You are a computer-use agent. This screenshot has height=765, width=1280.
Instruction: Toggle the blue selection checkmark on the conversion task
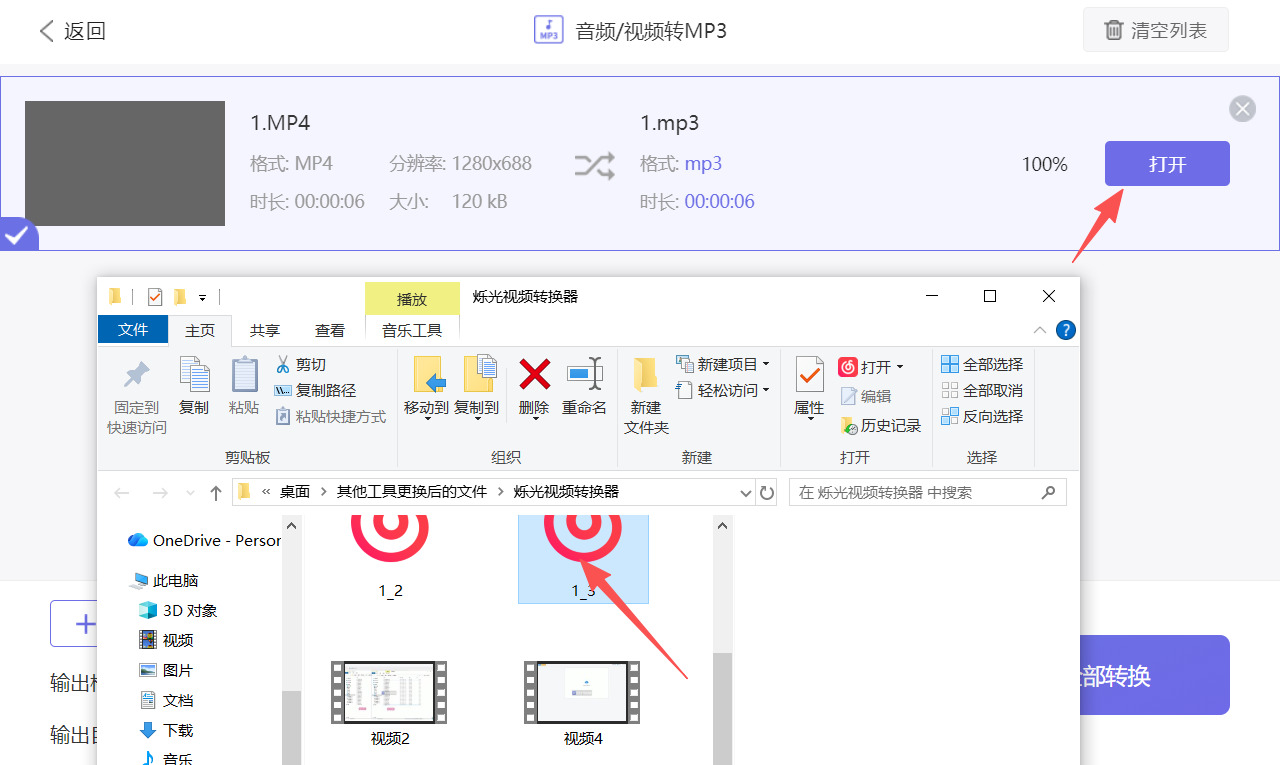pos(17,235)
